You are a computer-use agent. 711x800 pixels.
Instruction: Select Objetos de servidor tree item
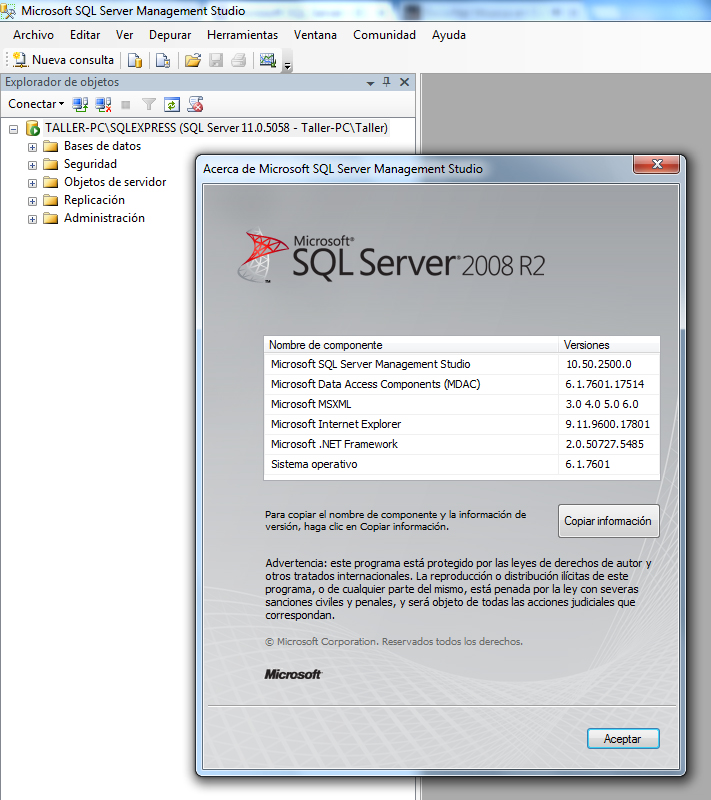[x=115, y=182]
